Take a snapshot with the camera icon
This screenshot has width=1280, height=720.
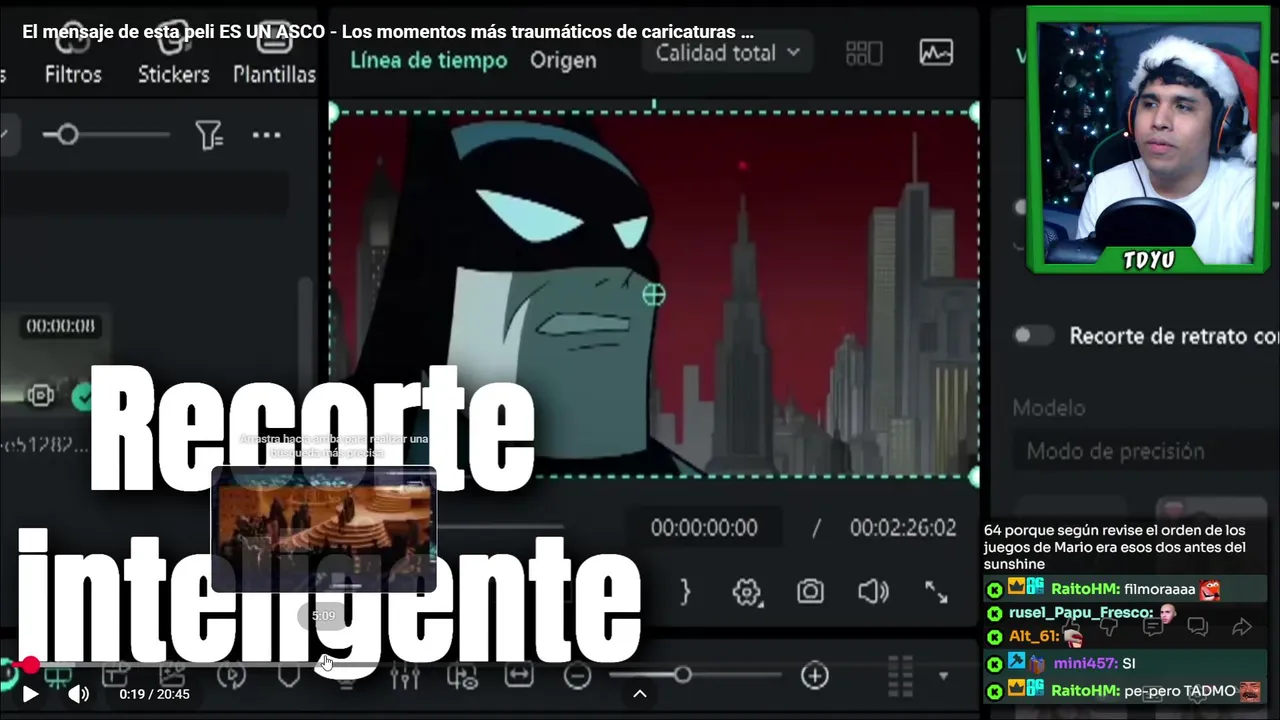coord(810,592)
